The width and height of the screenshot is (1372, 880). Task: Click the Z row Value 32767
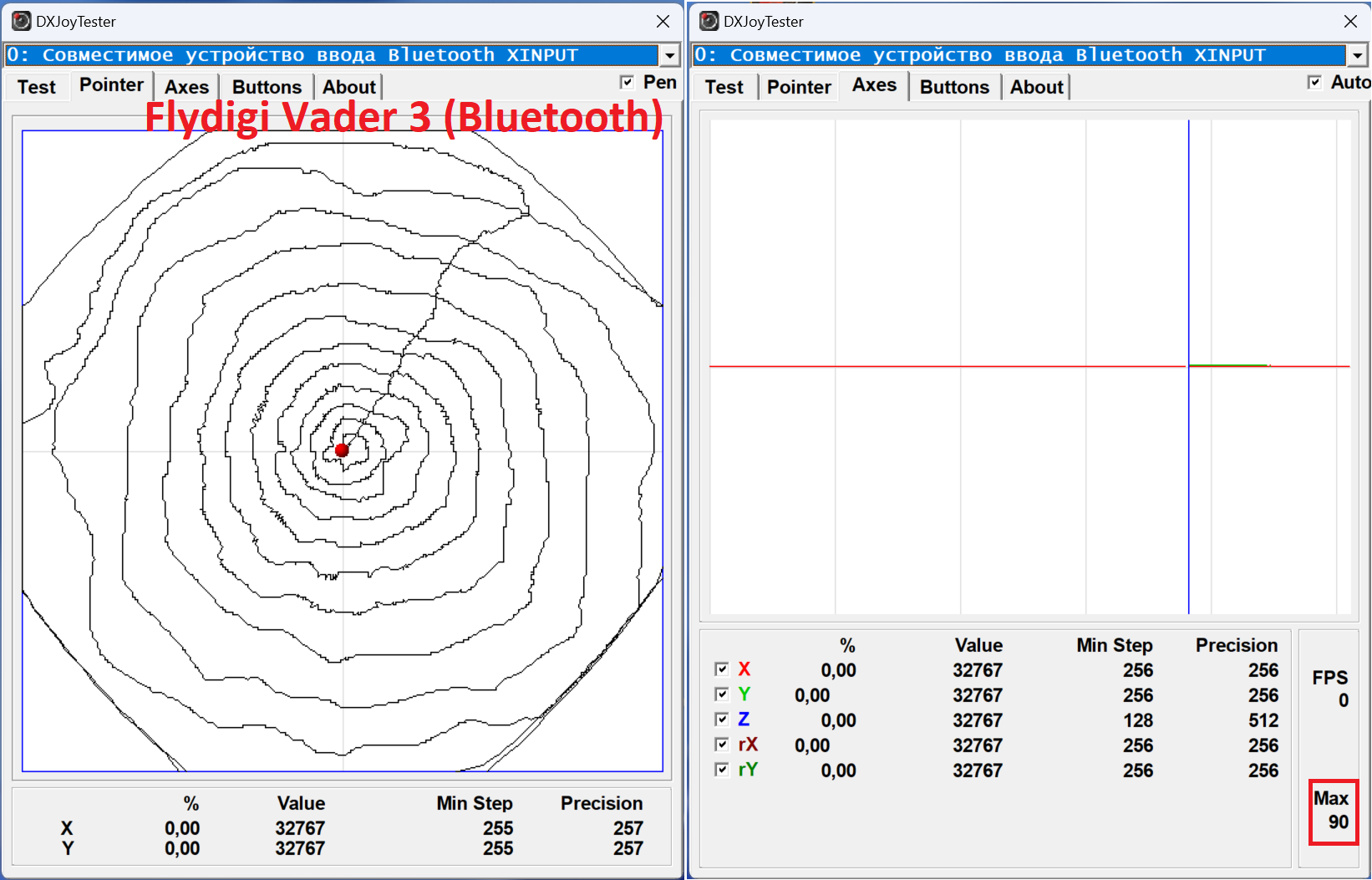tap(978, 720)
